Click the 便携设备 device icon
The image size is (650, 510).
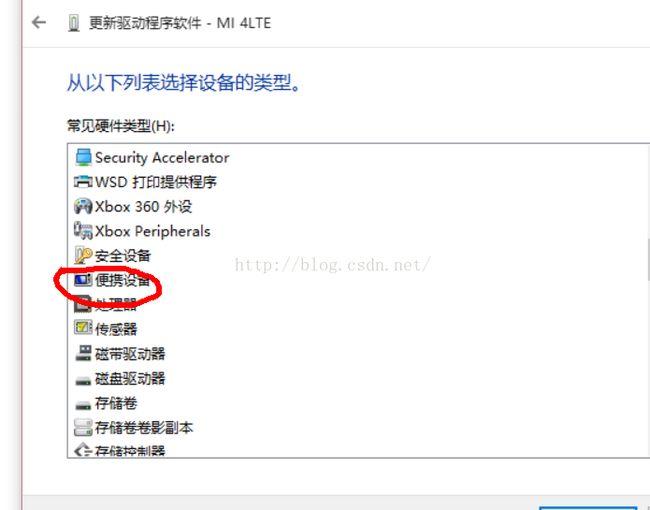[x=83, y=280]
